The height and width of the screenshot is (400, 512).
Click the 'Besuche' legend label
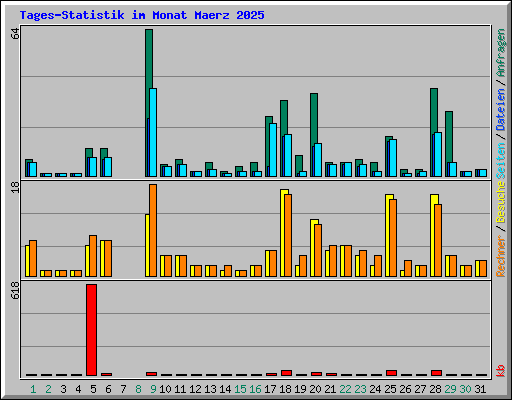[500, 202]
